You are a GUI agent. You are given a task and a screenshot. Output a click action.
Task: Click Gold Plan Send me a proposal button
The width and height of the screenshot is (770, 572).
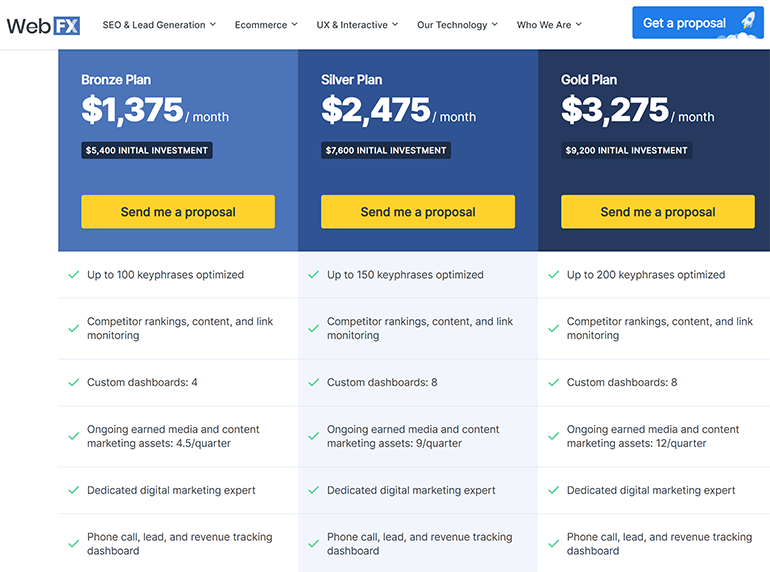click(x=657, y=212)
